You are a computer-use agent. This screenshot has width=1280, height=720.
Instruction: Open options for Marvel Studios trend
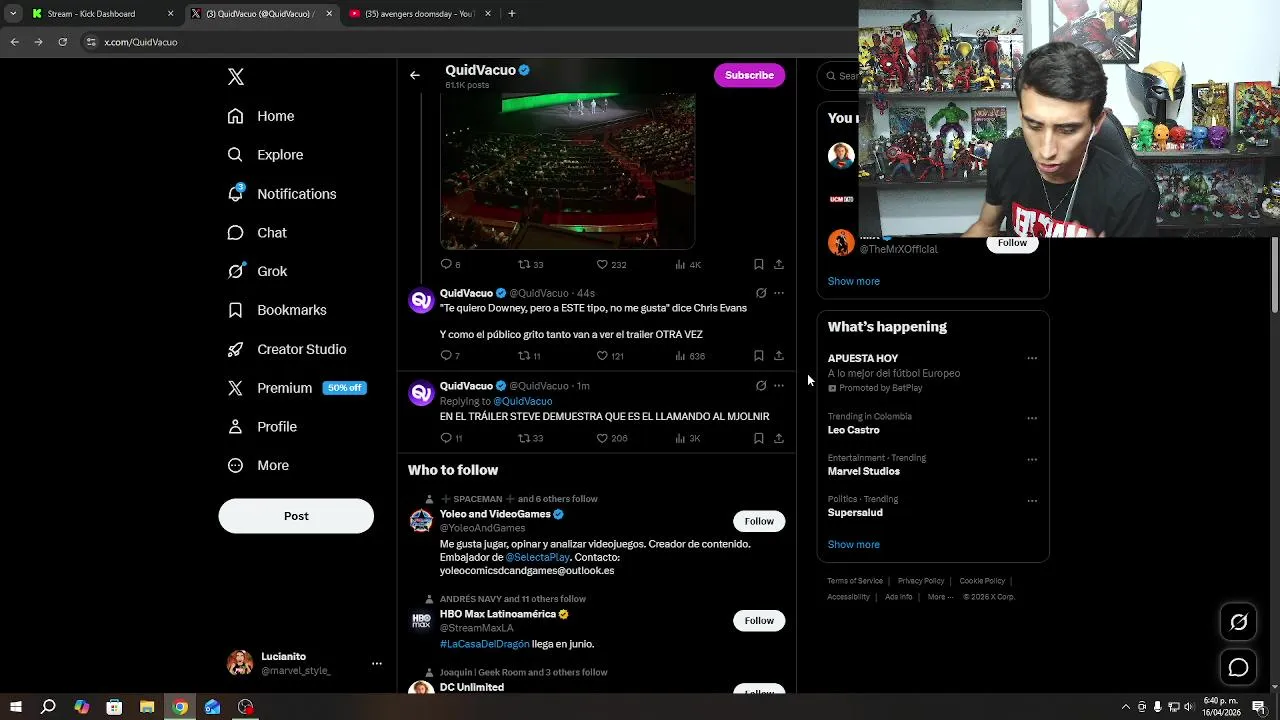click(1032, 460)
